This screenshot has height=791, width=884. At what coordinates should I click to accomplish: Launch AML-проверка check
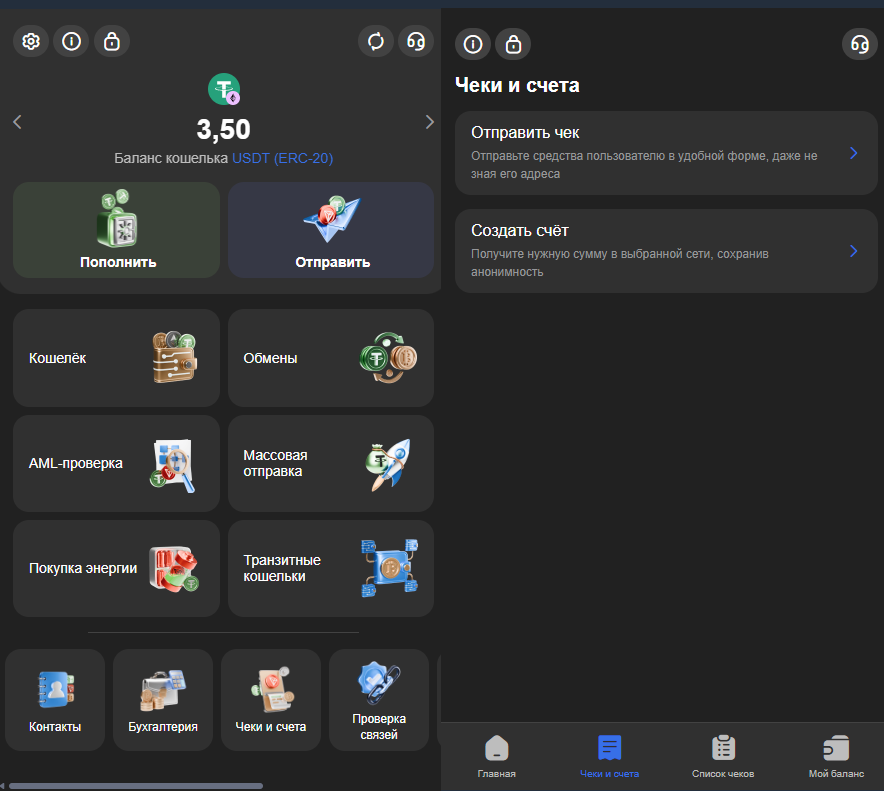click(x=116, y=463)
